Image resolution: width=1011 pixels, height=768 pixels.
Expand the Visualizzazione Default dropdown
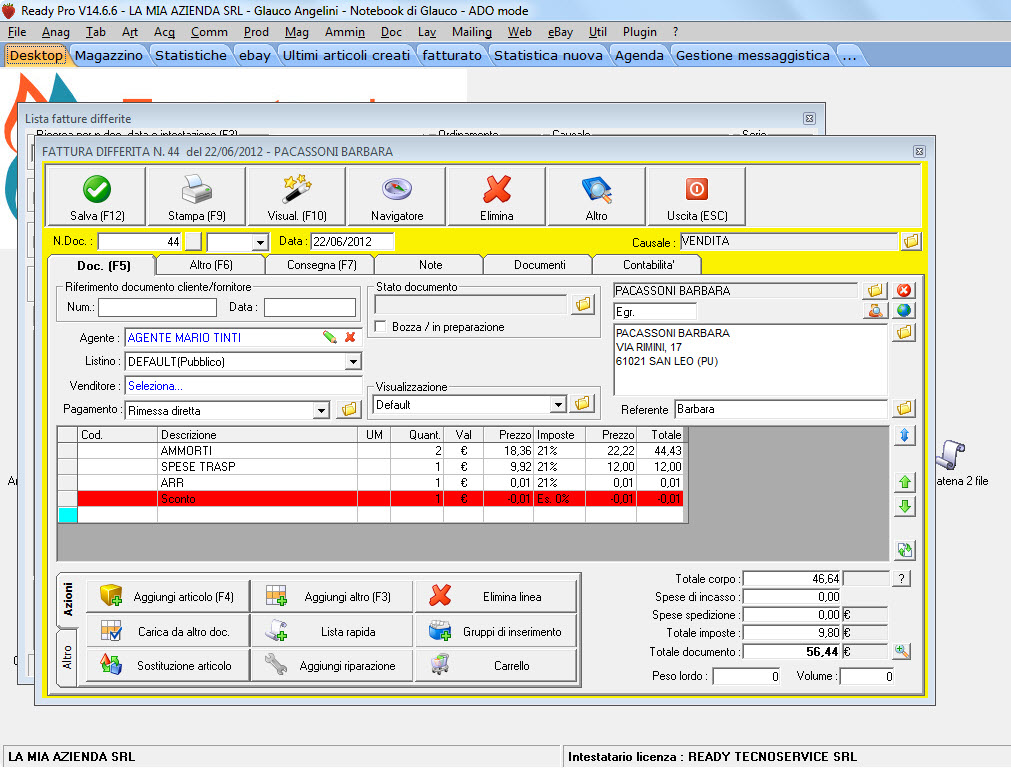click(x=559, y=405)
